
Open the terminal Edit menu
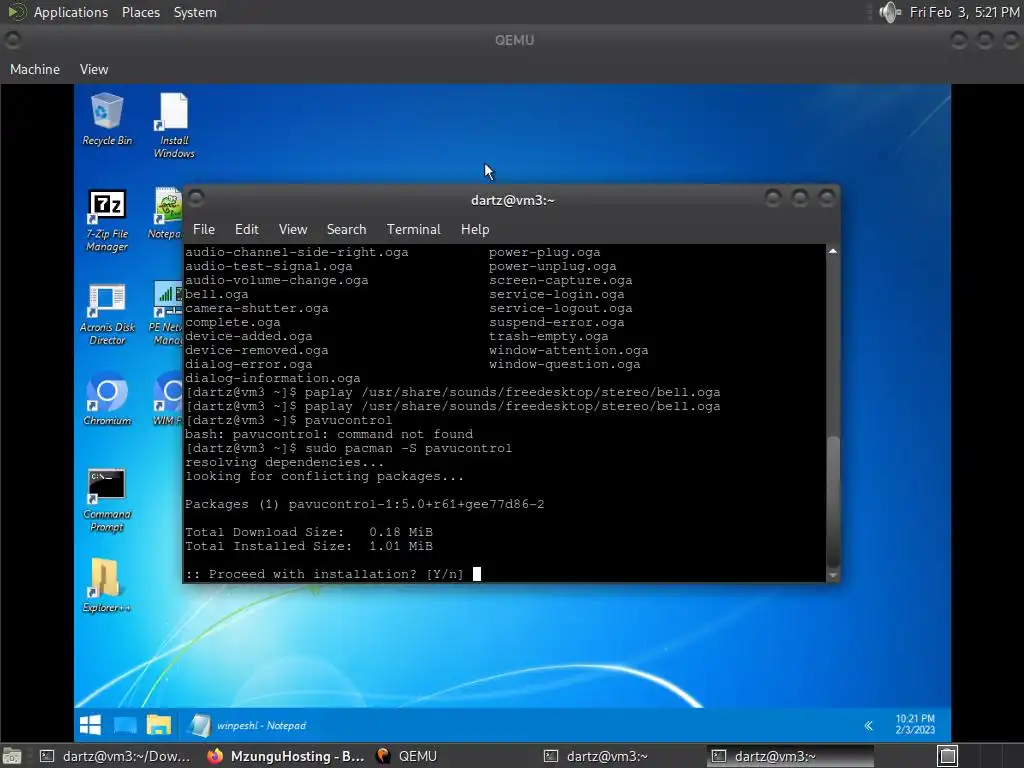pyautogui.click(x=247, y=229)
